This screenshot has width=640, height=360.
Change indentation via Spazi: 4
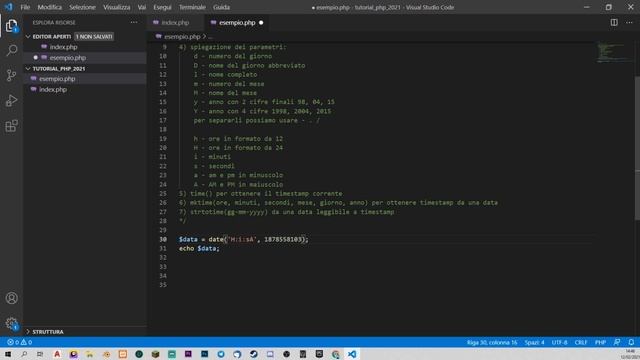click(534, 342)
